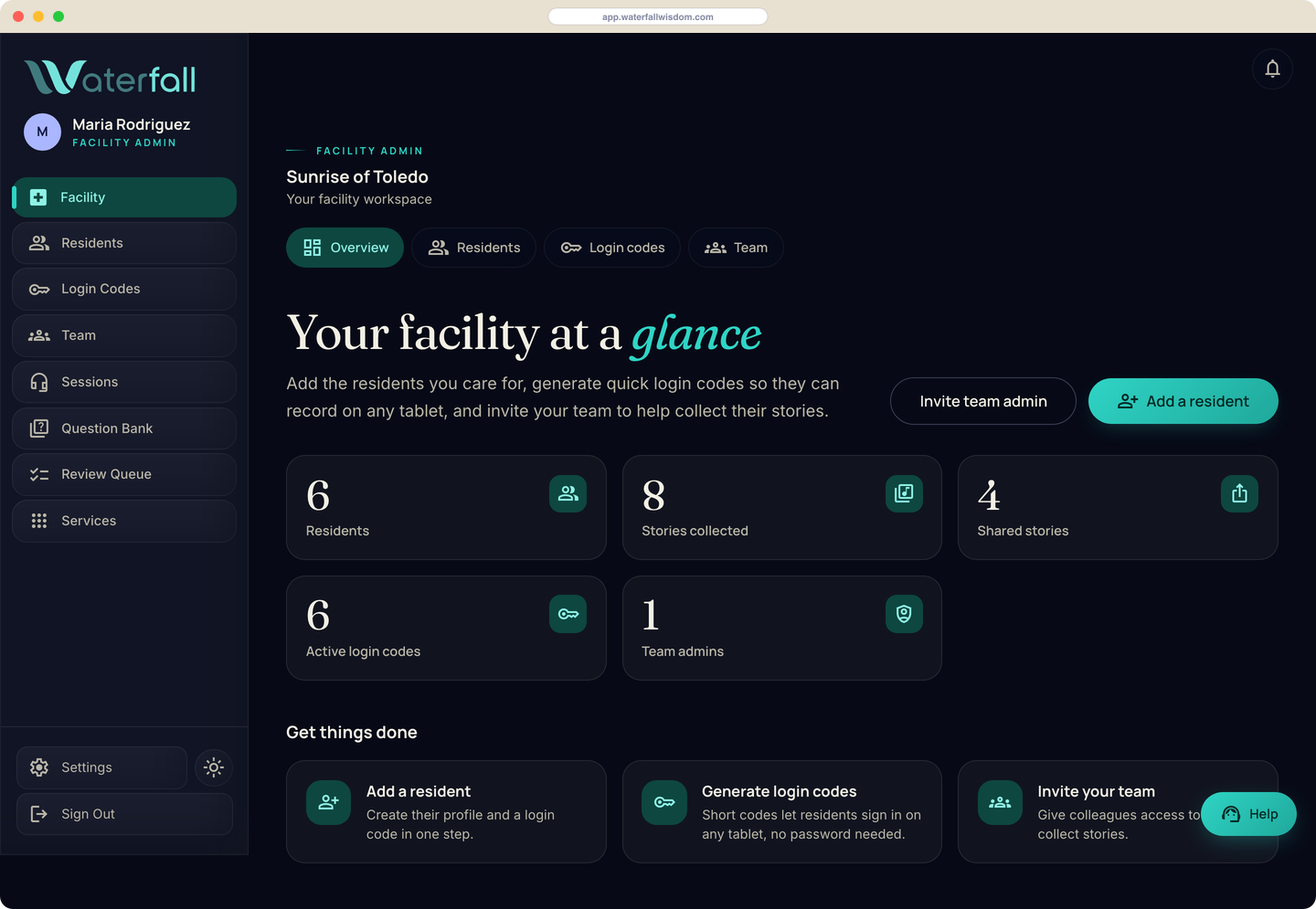Open Services in the sidebar
The height and width of the screenshot is (909, 1316).
click(x=124, y=521)
